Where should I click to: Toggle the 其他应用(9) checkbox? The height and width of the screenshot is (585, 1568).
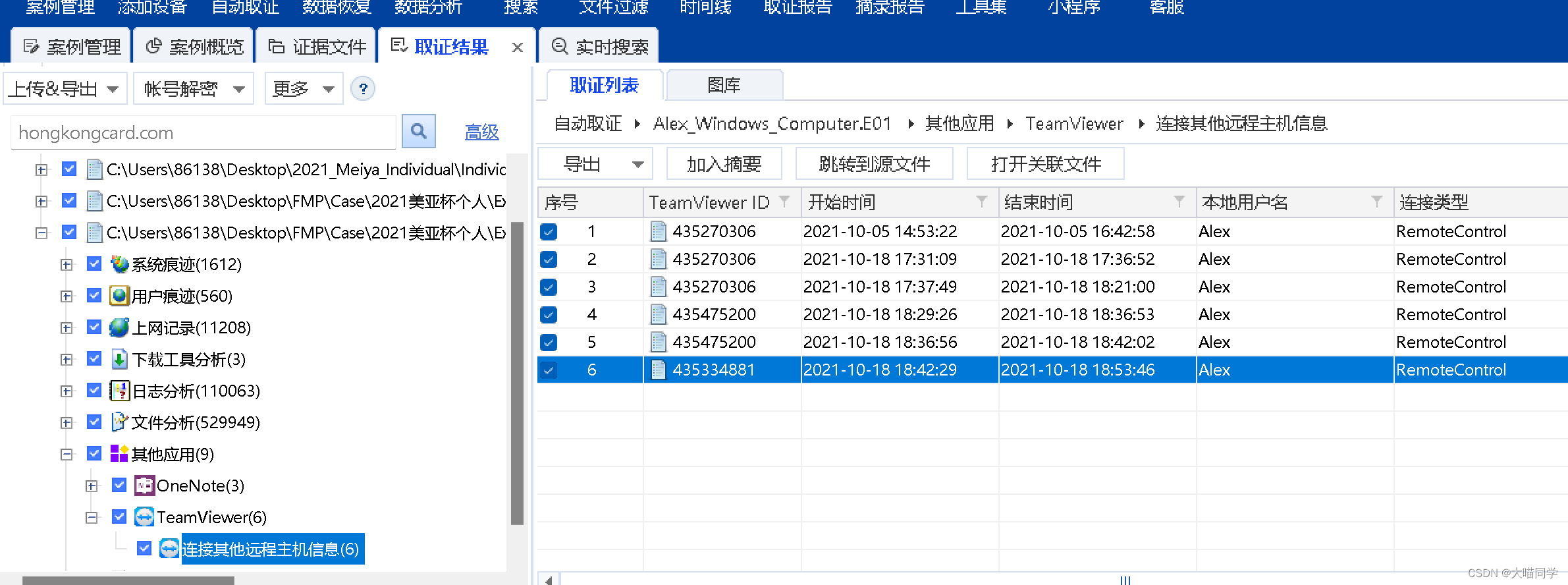click(94, 453)
